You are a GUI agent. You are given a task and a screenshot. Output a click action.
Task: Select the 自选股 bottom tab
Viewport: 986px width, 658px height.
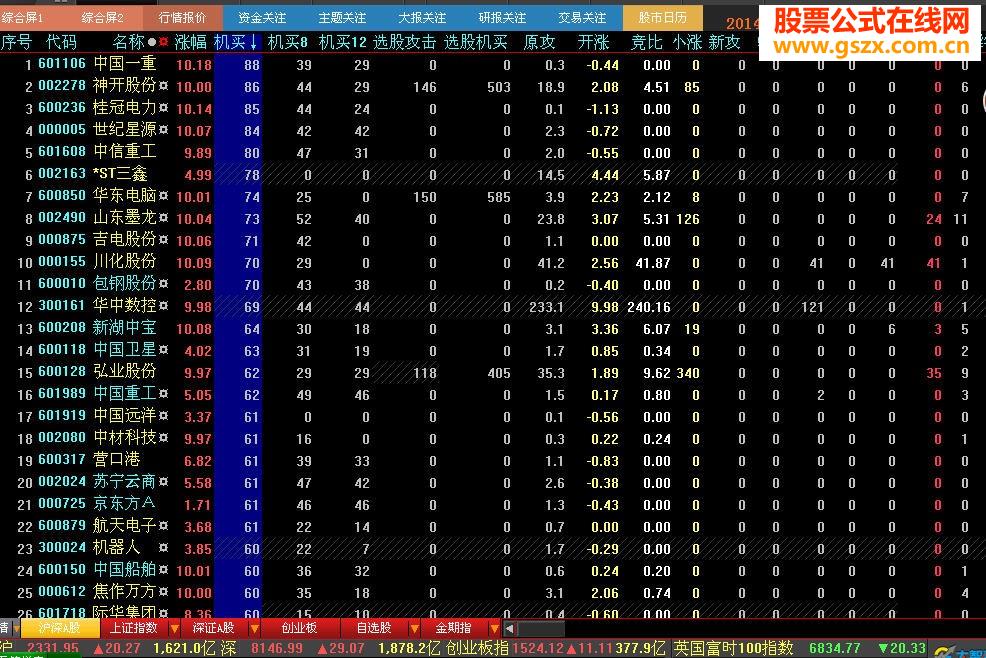374,628
